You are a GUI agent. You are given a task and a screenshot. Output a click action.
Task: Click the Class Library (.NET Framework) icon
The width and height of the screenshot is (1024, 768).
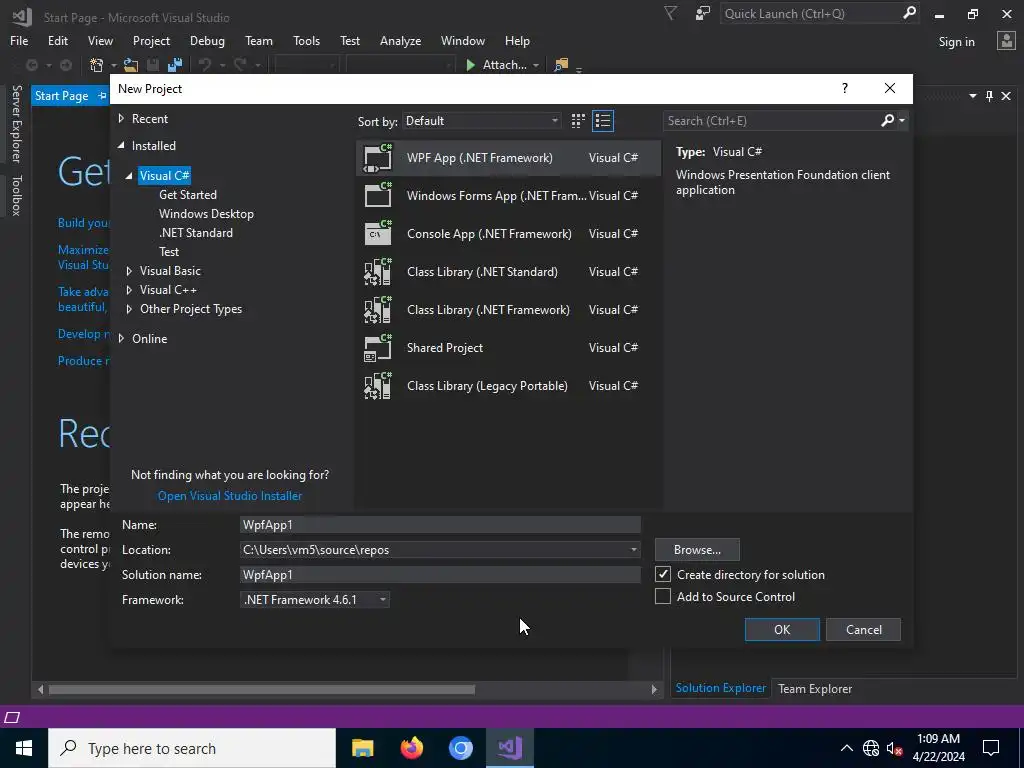click(378, 310)
